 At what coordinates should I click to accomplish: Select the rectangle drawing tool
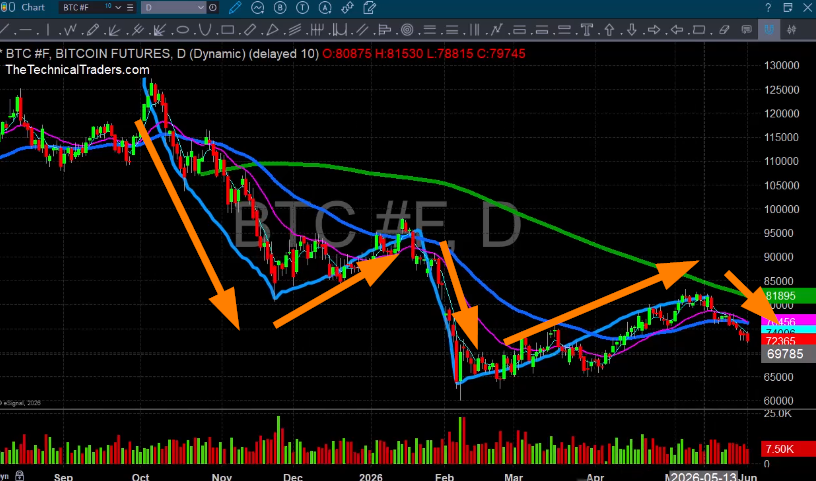(x=227, y=30)
